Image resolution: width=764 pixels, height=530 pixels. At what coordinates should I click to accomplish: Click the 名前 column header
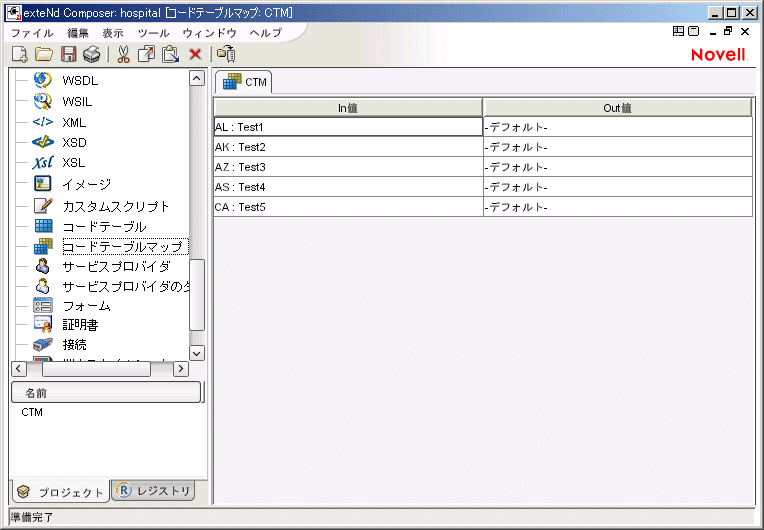coord(106,392)
